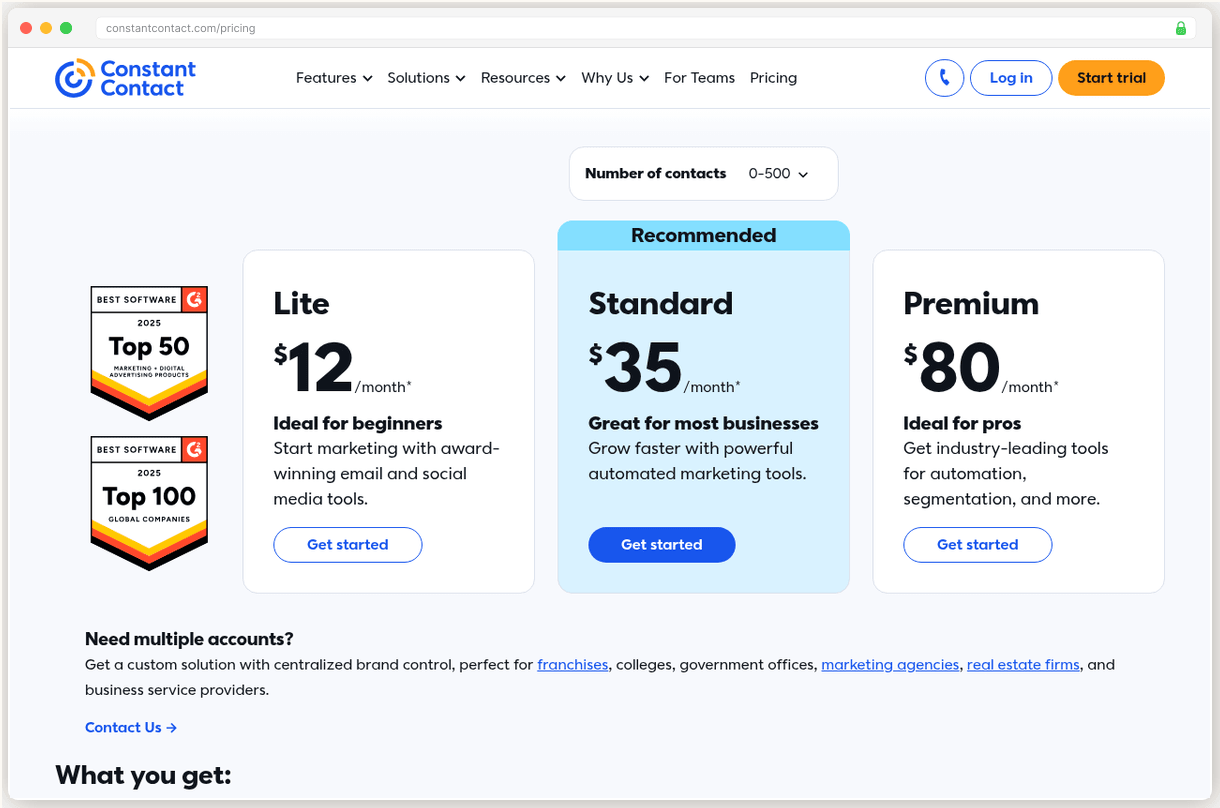Click the G2 Top 50 badge
Image resolution: width=1220 pixels, height=808 pixels.
[148, 350]
